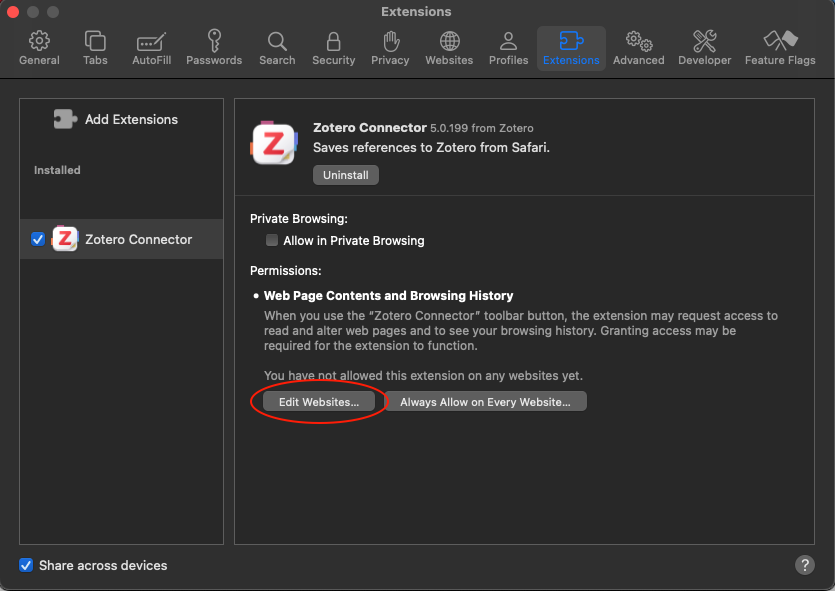Open the AutoFill settings pane
Viewport: 835px width, 591px height.
(152, 48)
